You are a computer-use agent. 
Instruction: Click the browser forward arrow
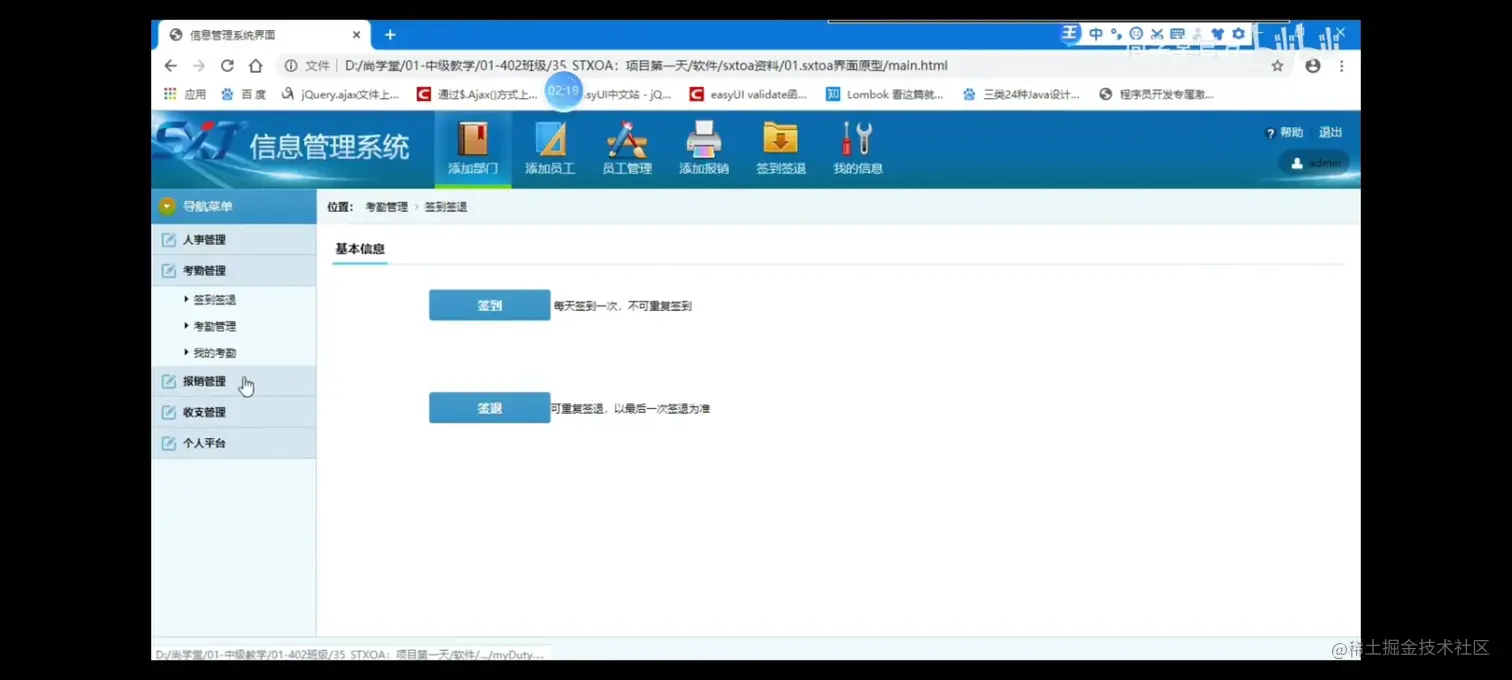[199, 66]
